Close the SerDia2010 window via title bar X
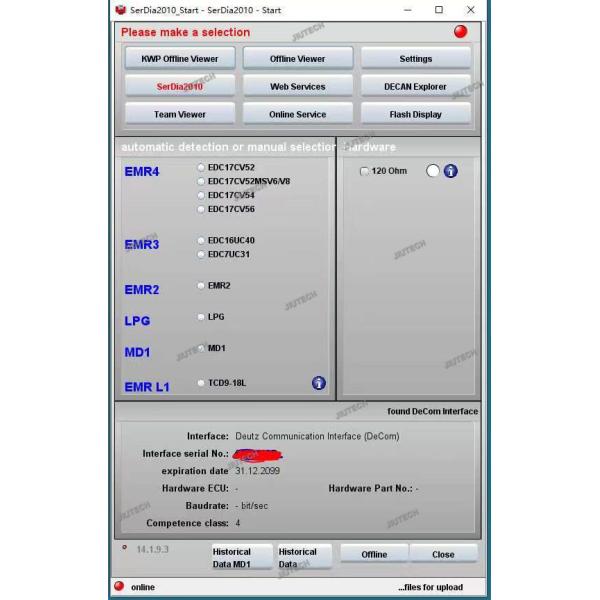Viewport: 600px width, 600px height. tap(471, 10)
